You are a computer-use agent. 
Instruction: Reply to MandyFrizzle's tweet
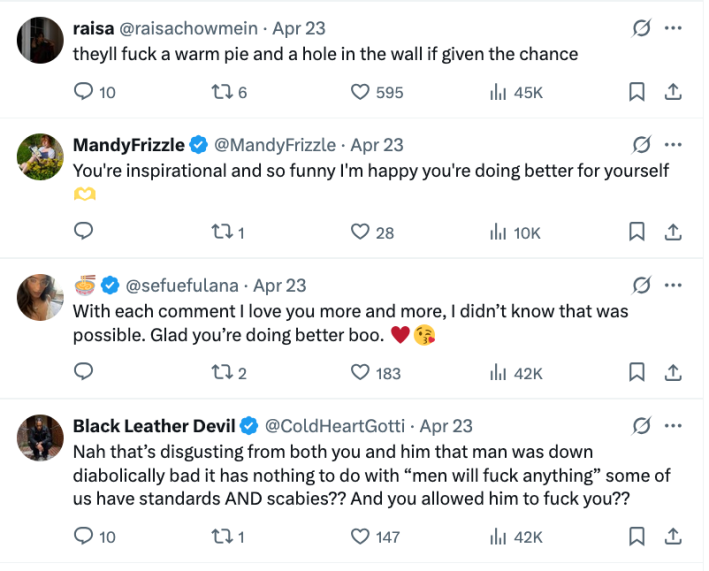(85, 232)
